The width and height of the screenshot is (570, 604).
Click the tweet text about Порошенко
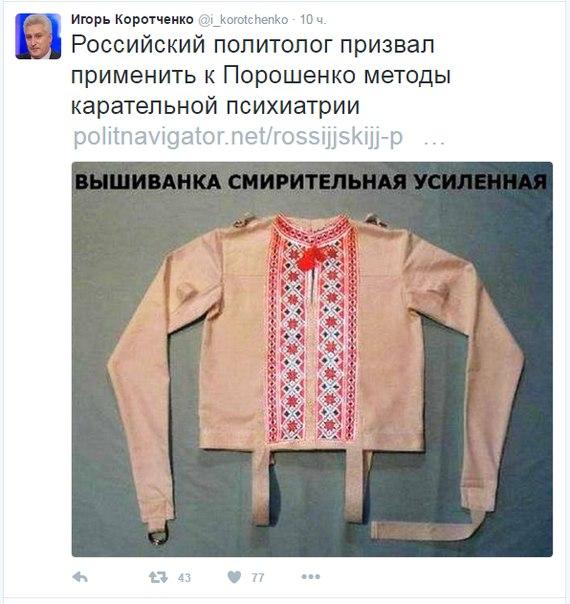tap(261, 75)
